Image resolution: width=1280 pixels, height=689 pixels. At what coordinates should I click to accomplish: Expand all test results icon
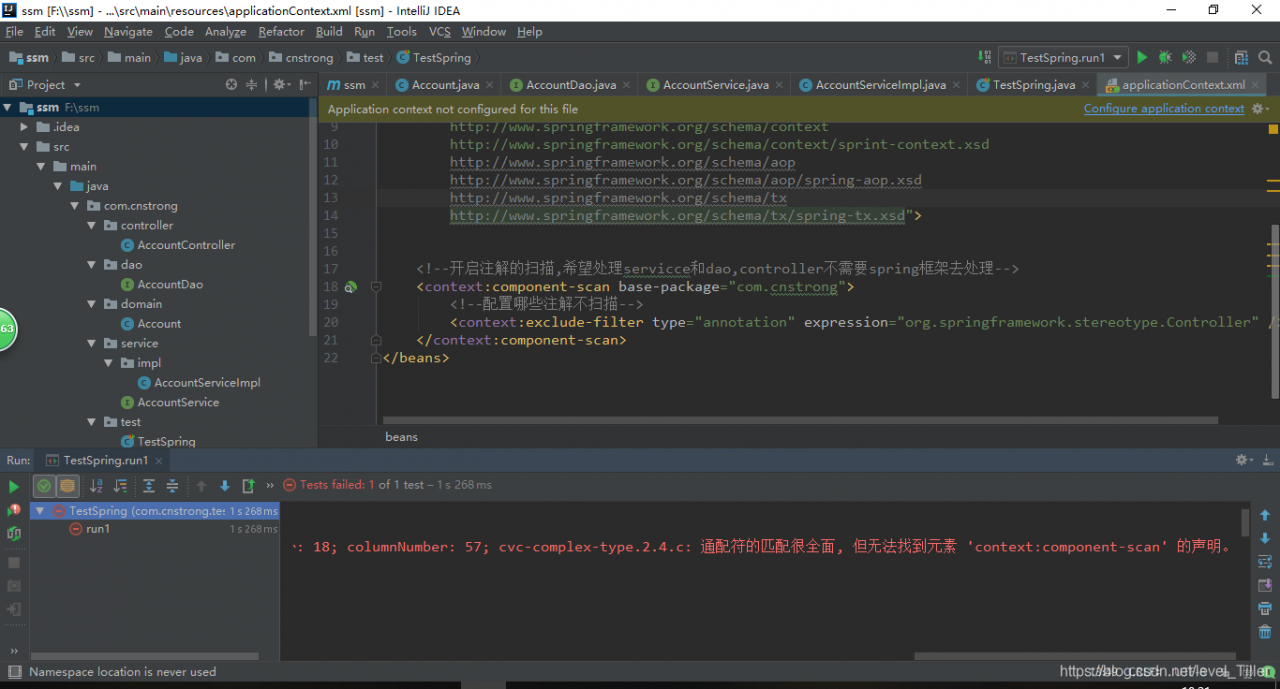149,486
